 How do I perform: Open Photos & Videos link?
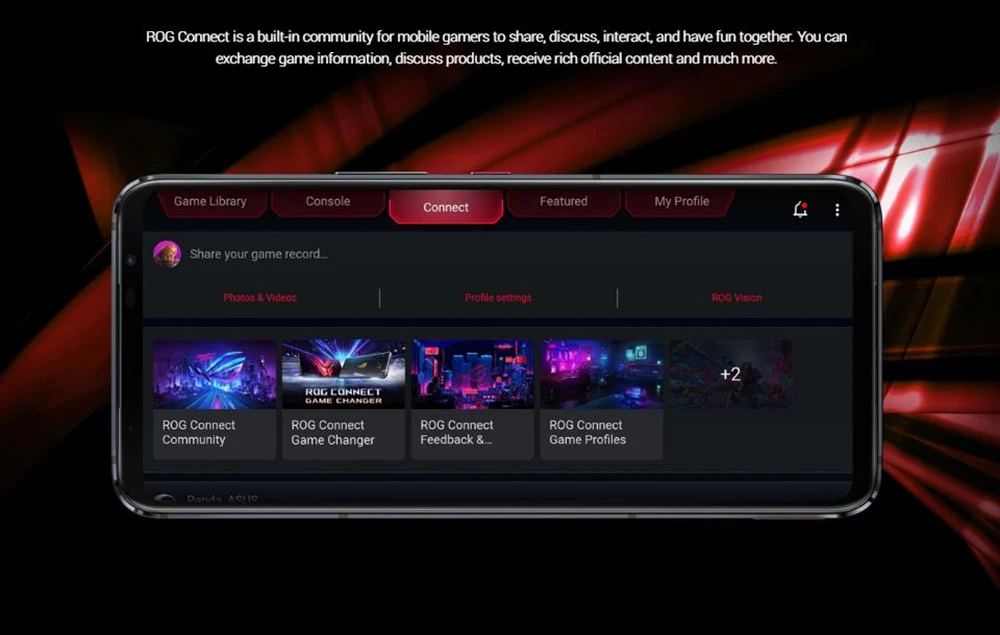[260, 298]
